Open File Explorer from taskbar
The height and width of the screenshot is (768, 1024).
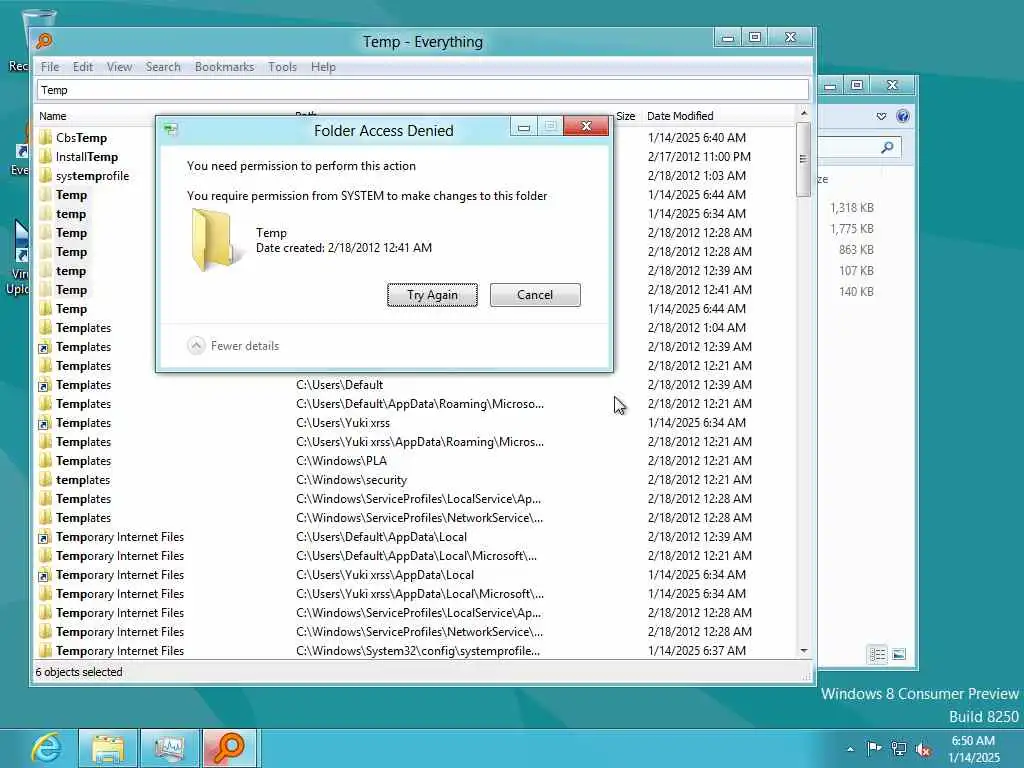pyautogui.click(x=108, y=748)
